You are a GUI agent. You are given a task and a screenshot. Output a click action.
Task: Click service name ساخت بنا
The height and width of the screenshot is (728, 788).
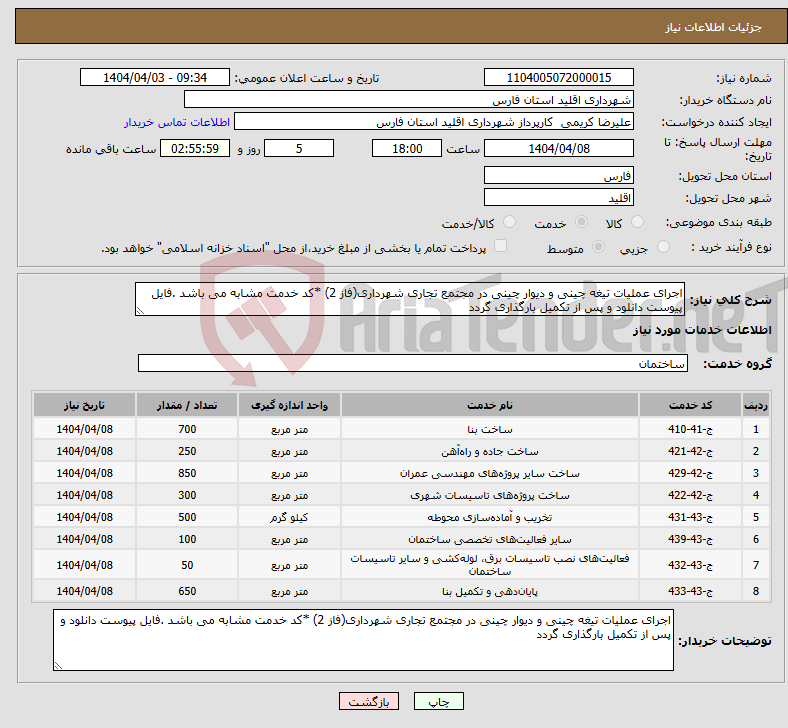[x=489, y=429]
